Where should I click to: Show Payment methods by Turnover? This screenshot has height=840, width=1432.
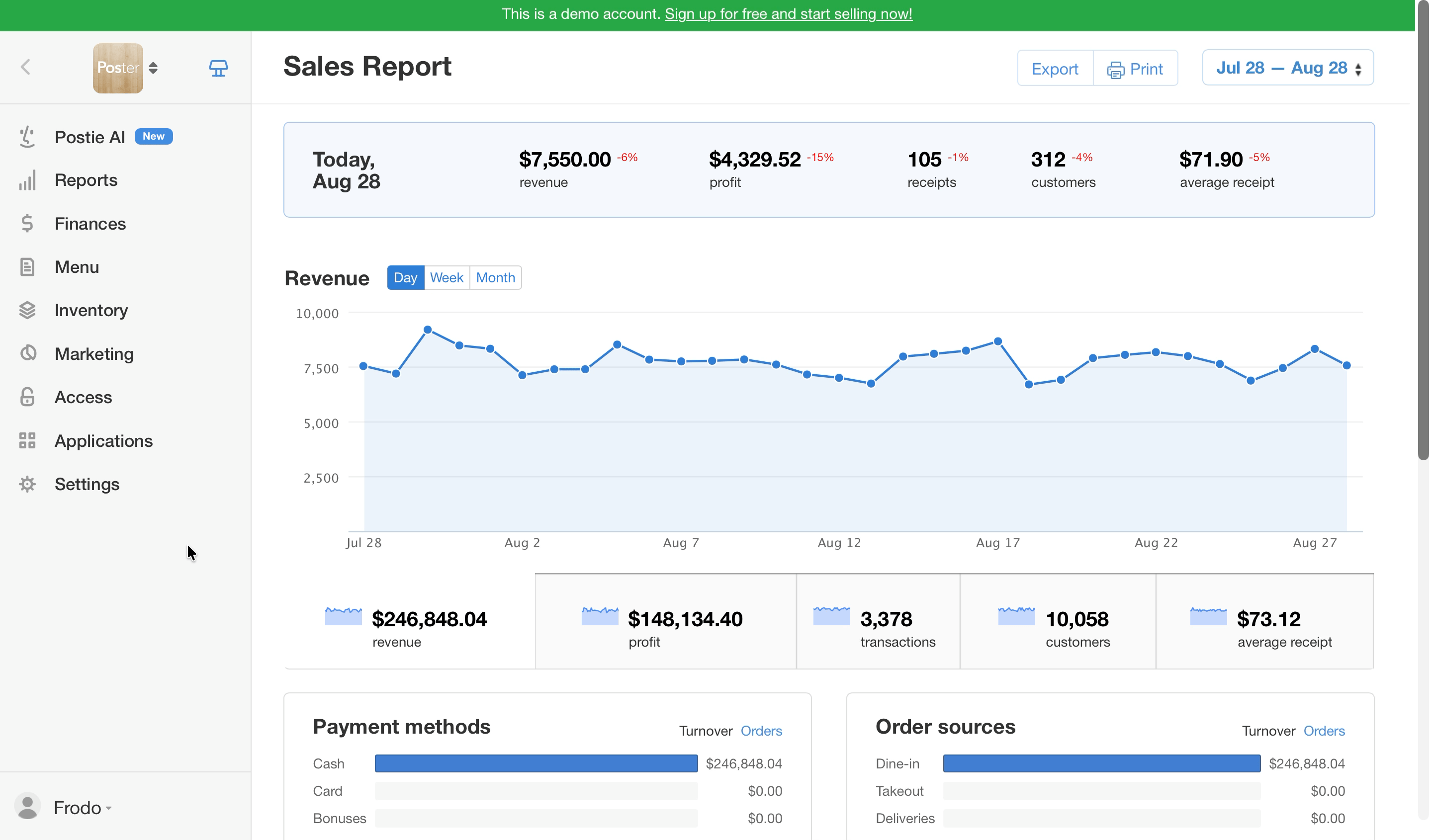tap(706, 731)
